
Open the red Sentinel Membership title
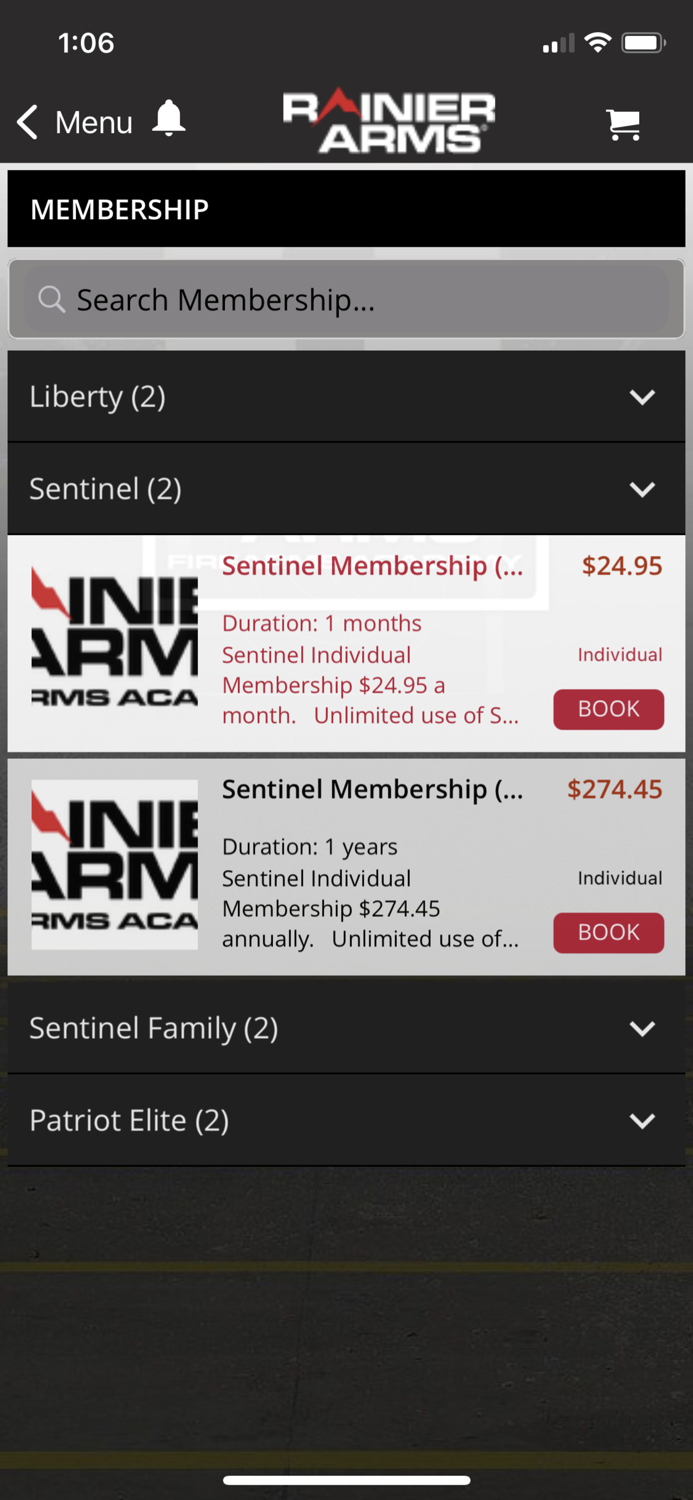pyautogui.click(x=372, y=566)
